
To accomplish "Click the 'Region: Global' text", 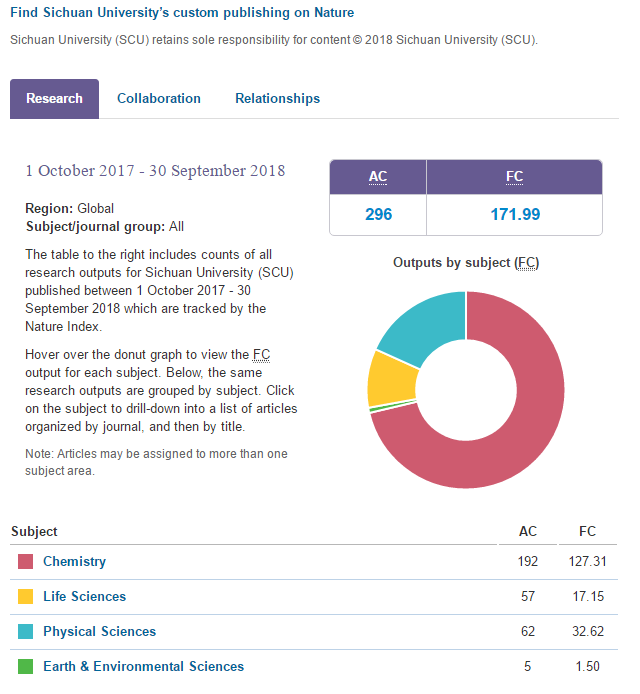I will [x=69, y=208].
